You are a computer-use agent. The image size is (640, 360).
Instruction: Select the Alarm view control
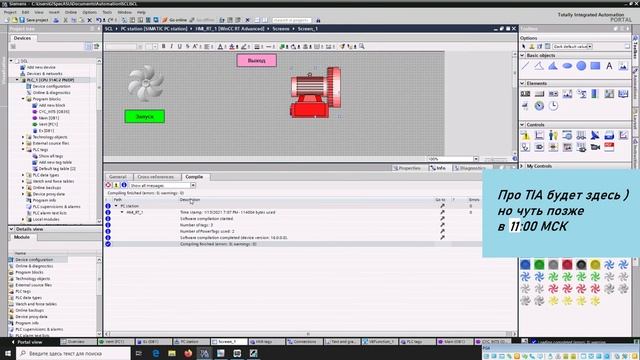[525, 135]
